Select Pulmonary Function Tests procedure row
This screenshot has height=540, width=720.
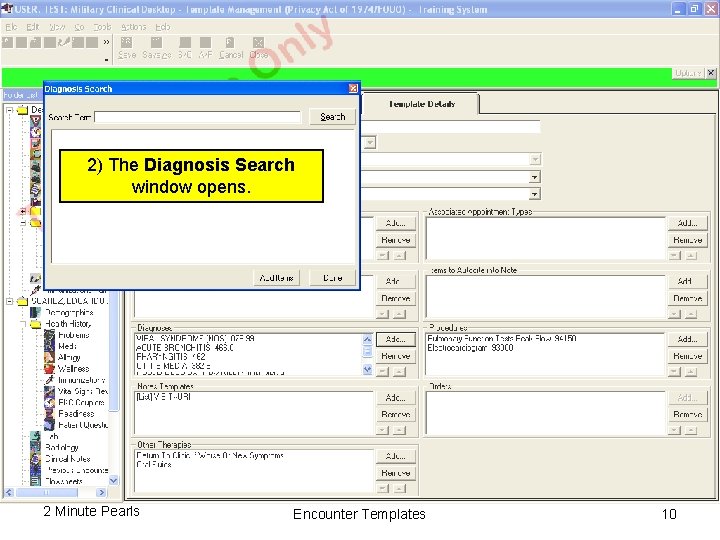pyautogui.click(x=501, y=338)
